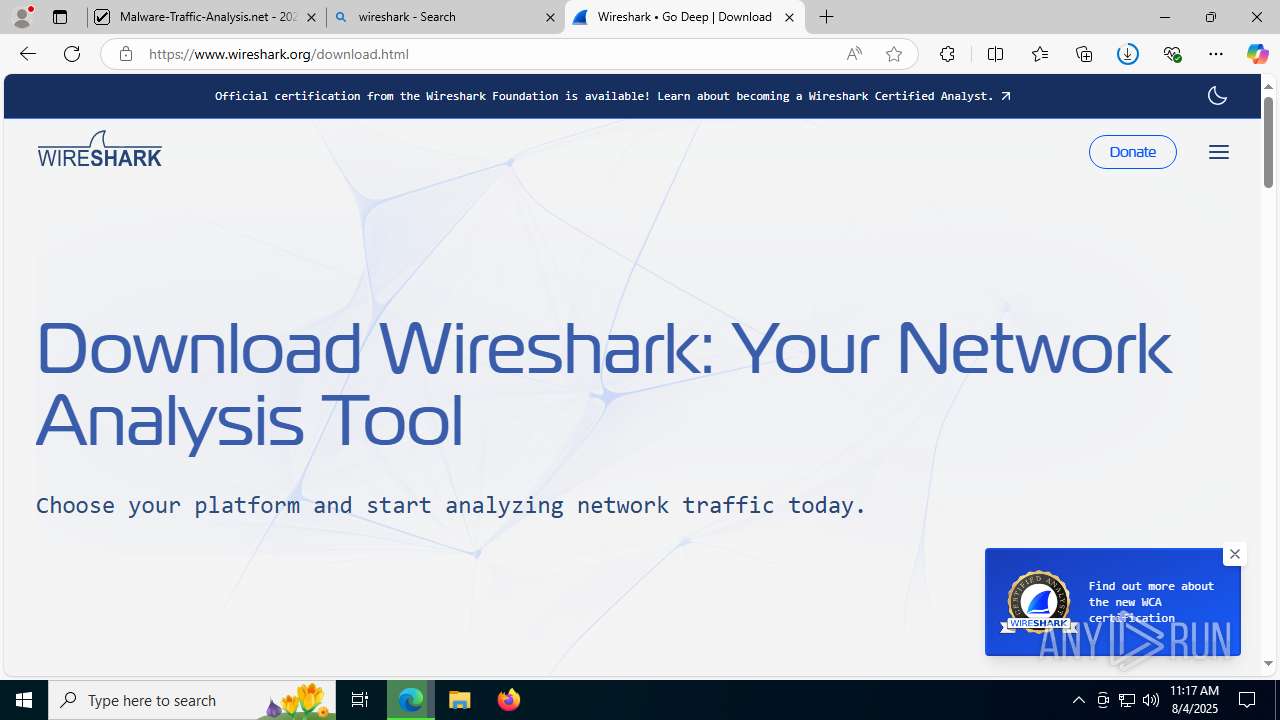Click the scrollbar up arrow

pos(1268,85)
